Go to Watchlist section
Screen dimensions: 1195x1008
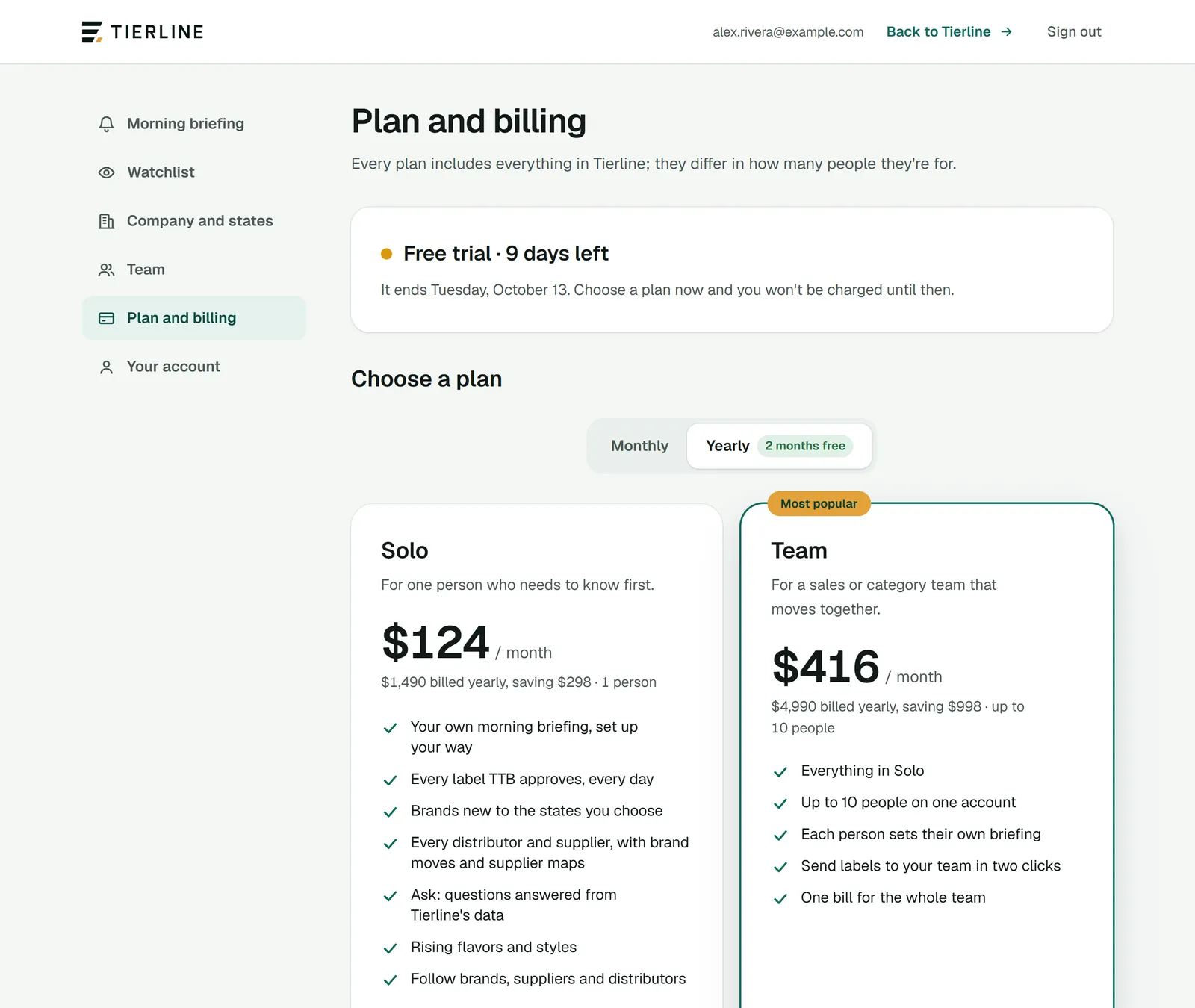tap(194, 172)
